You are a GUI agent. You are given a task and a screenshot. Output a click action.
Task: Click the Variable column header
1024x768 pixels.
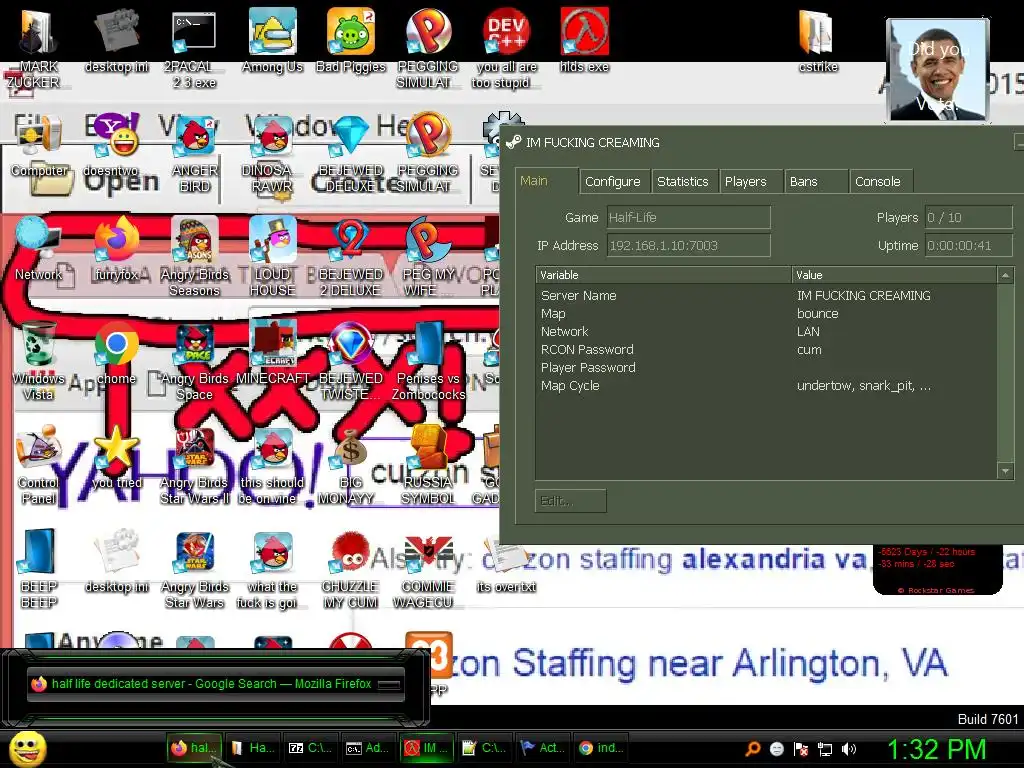click(x=663, y=275)
